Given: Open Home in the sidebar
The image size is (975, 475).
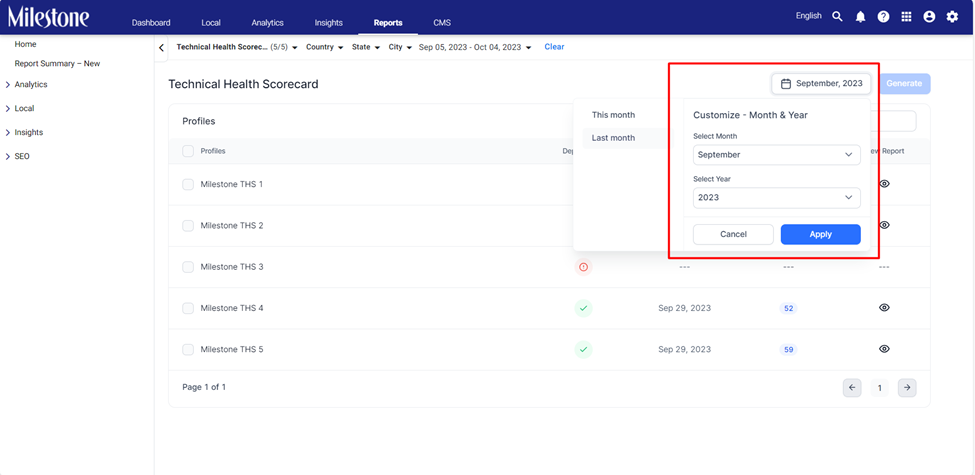Looking at the screenshot, I should [25, 45].
